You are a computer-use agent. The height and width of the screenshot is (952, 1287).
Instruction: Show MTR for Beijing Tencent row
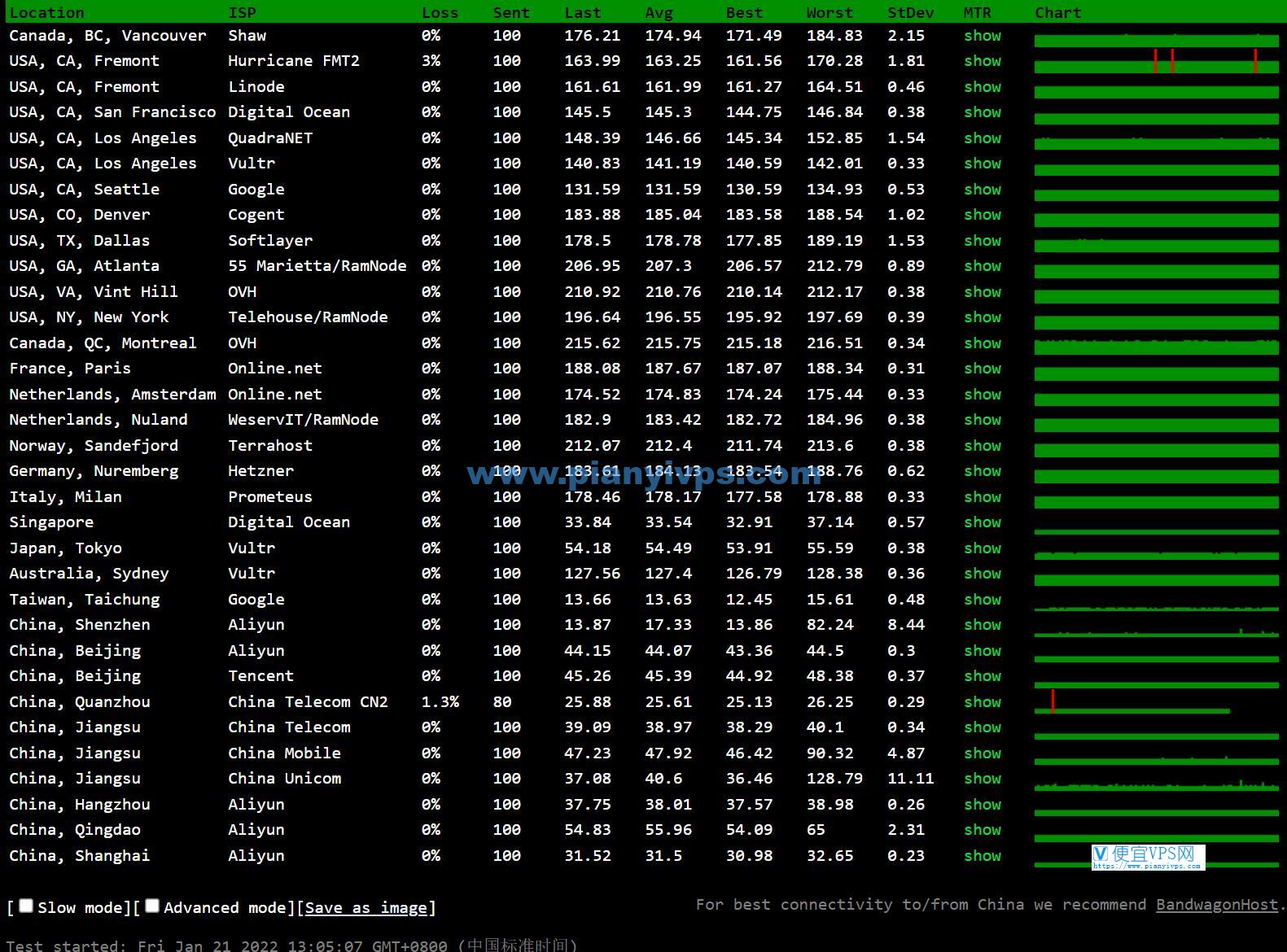coord(983,676)
